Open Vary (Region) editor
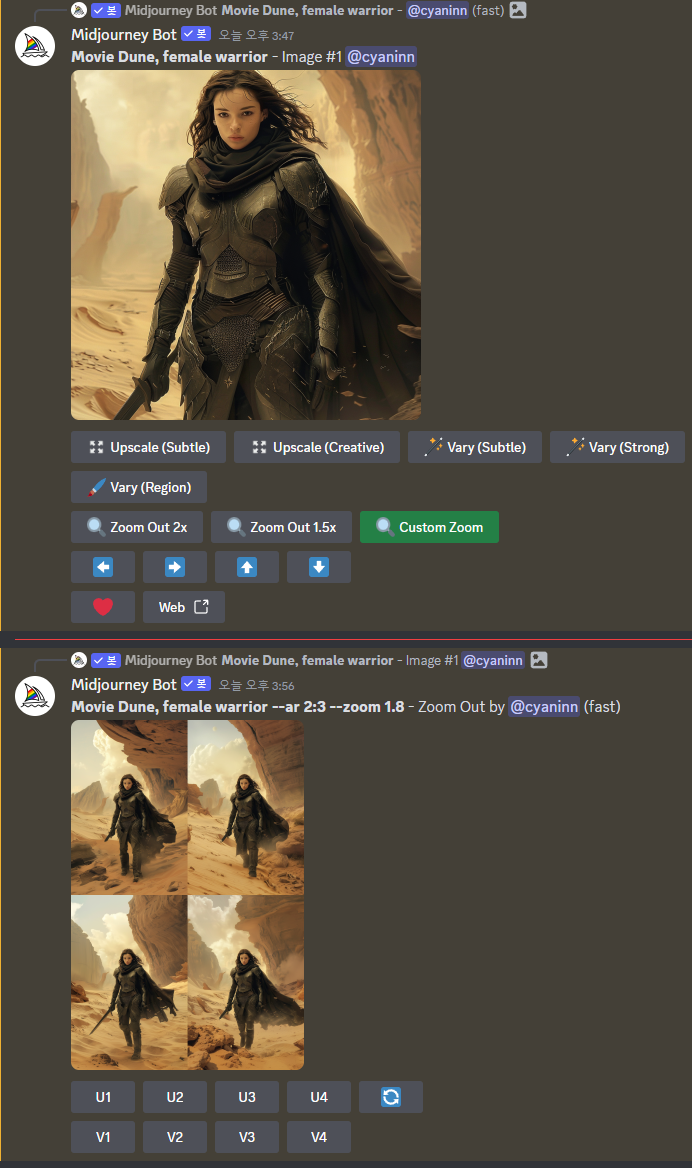 (139, 487)
